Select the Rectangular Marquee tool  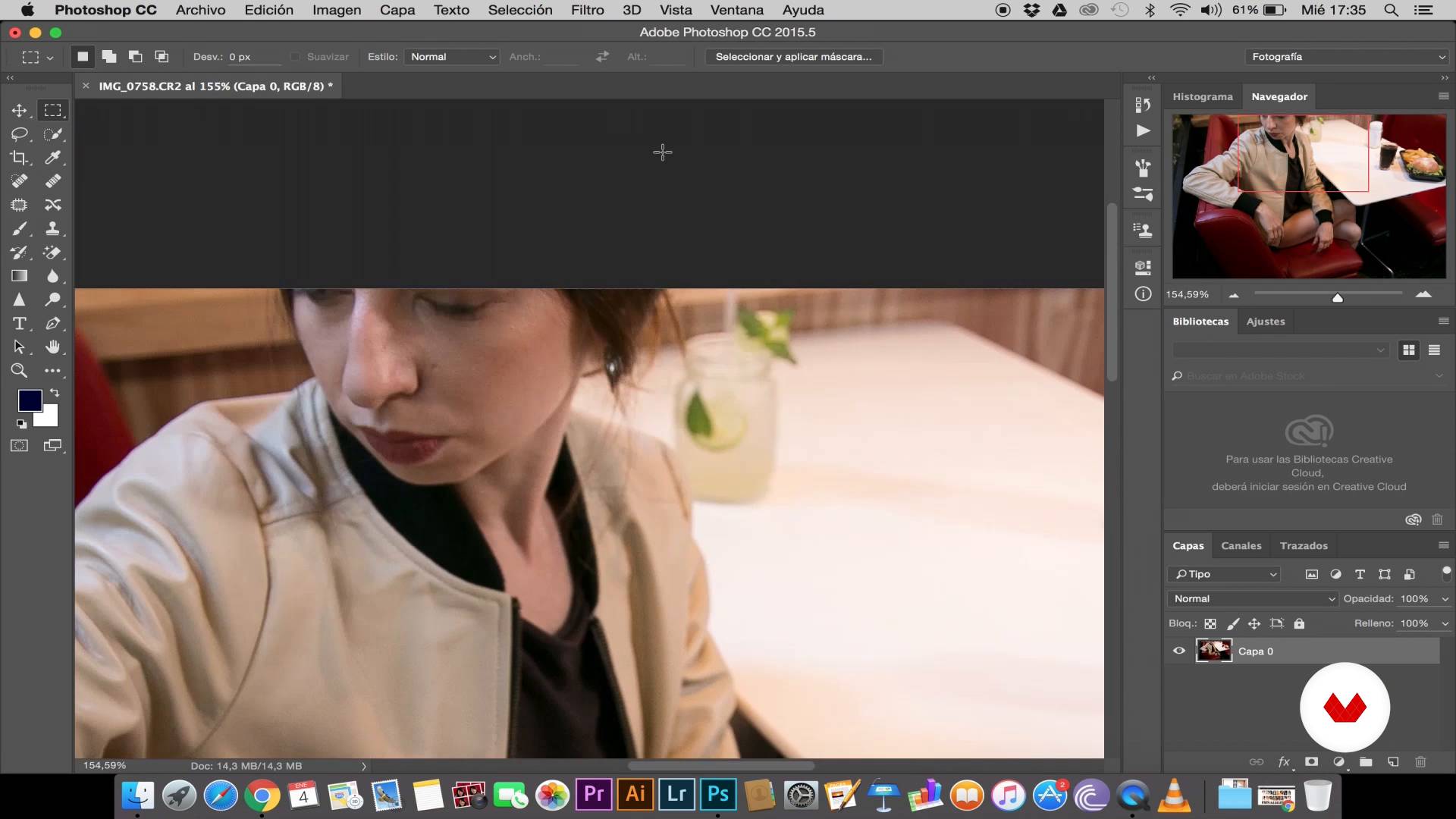pos(52,111)
